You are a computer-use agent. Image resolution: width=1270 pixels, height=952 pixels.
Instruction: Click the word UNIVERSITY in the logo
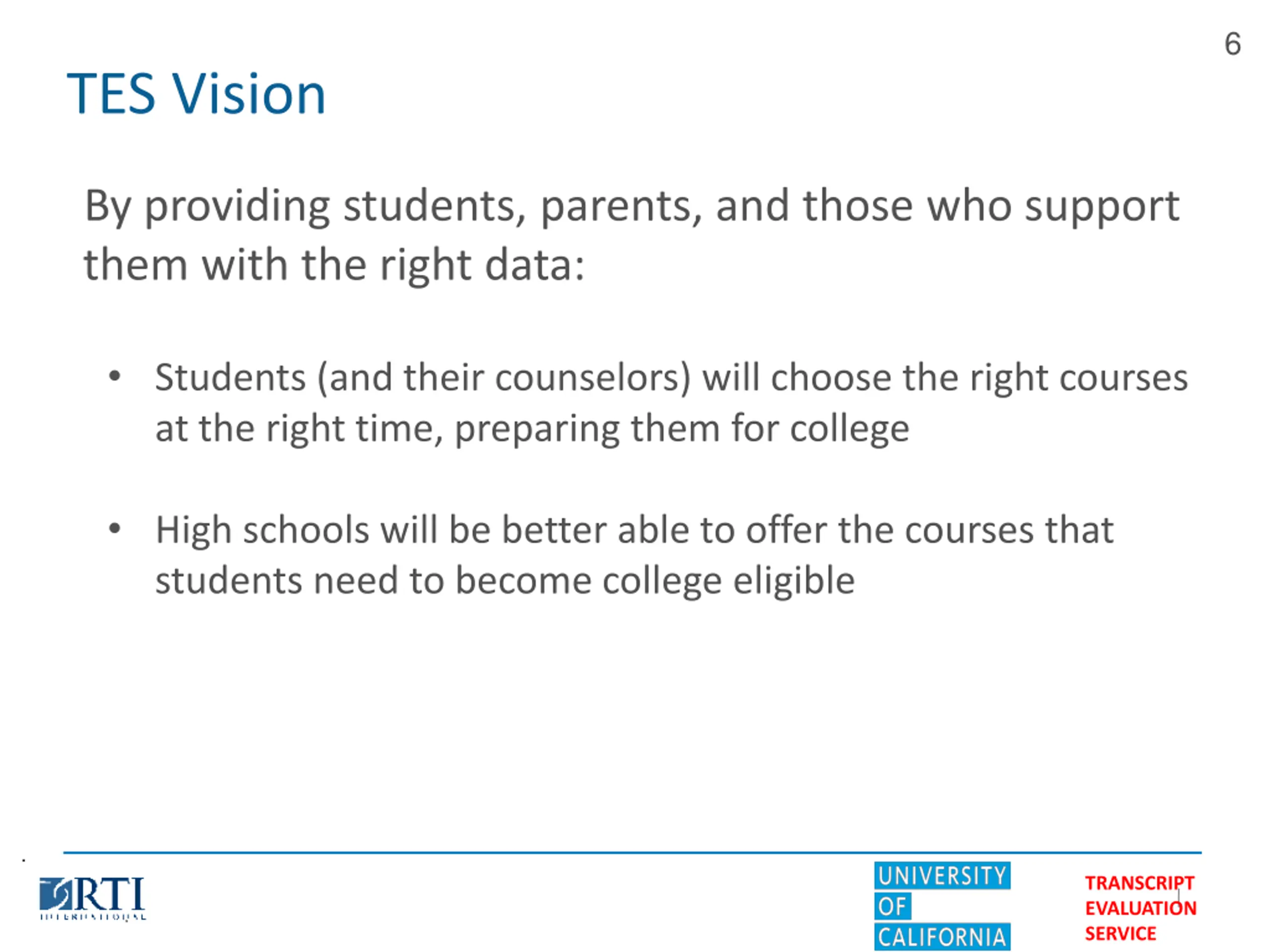point(942,876)
